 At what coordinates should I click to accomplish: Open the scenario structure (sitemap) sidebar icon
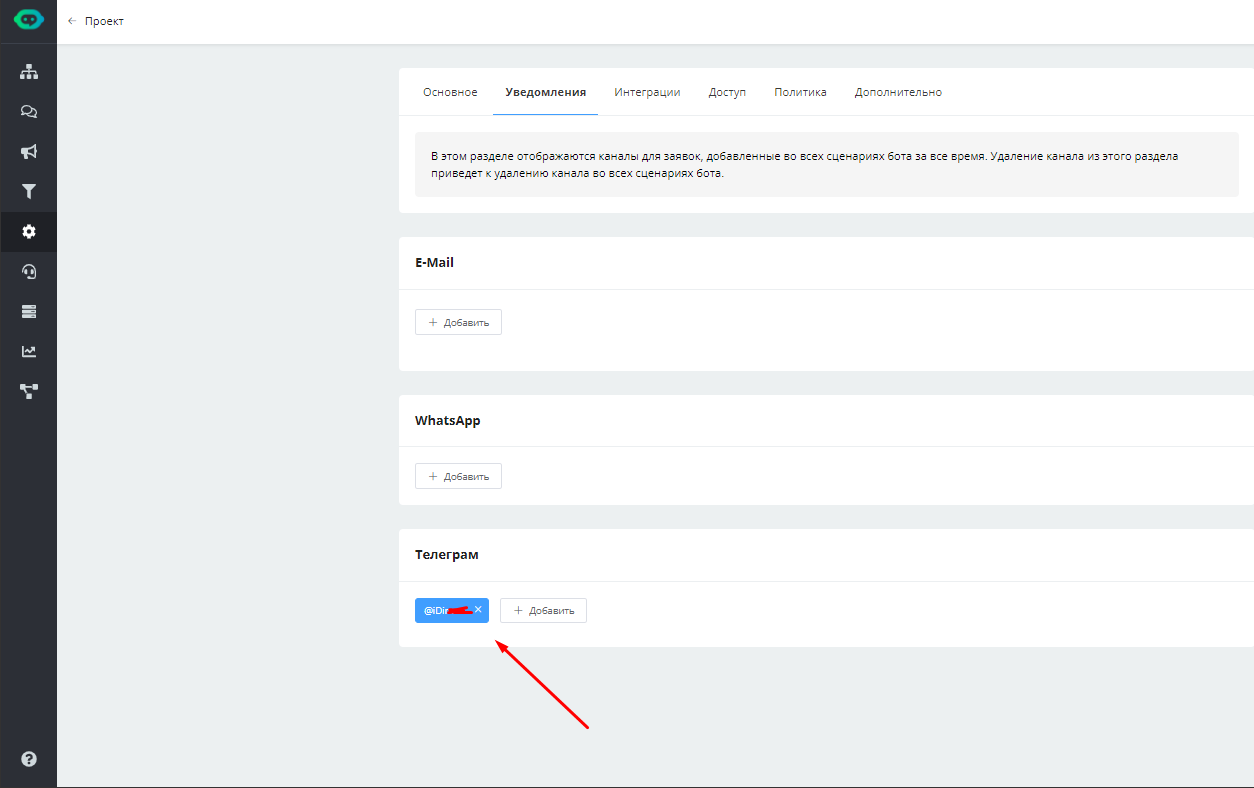[29, 72]
